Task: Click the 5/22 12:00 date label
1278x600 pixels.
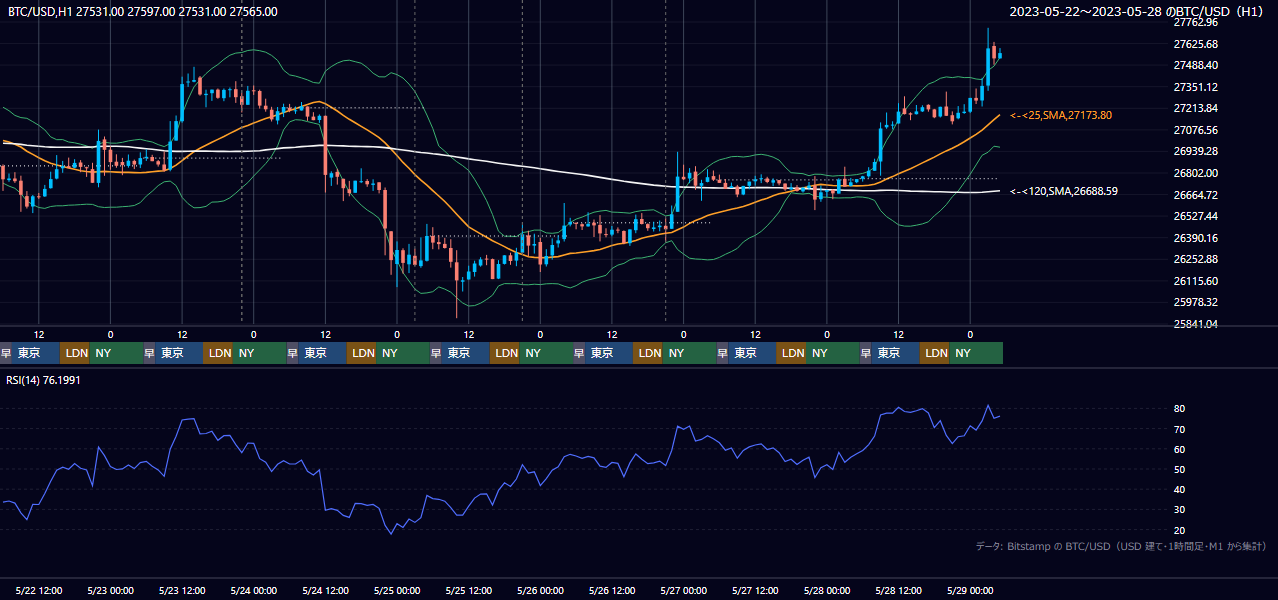Action: [x=40, y=590]
